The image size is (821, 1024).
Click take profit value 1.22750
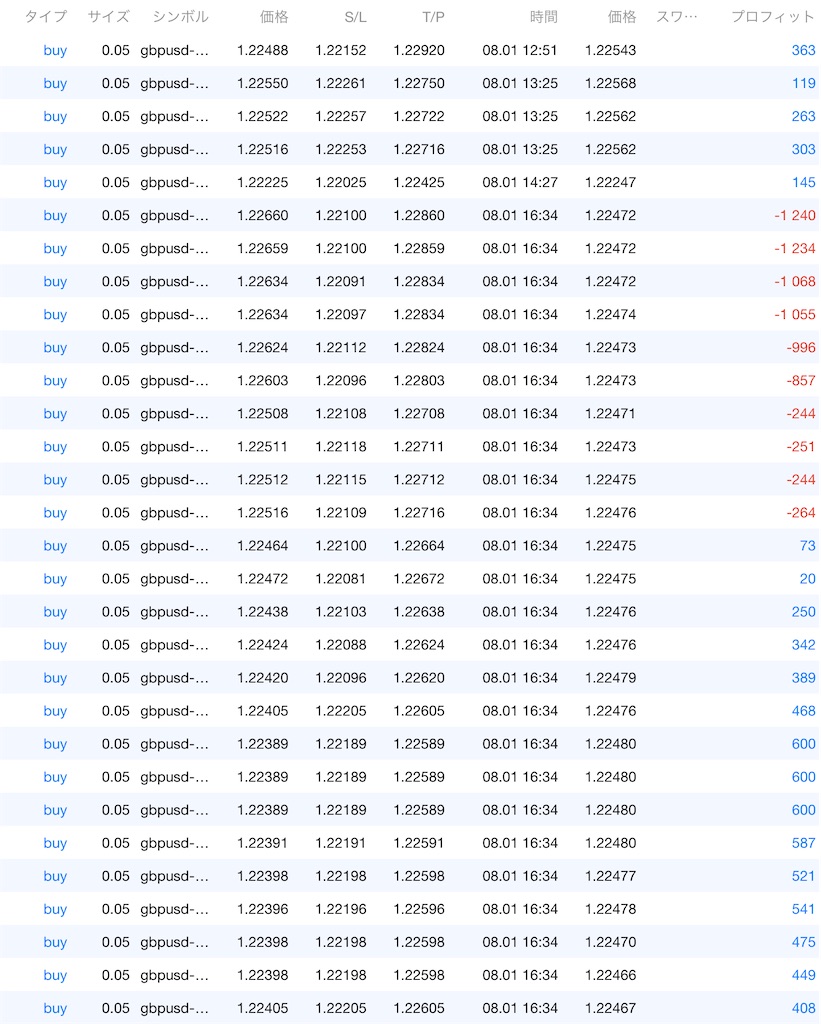419,84
